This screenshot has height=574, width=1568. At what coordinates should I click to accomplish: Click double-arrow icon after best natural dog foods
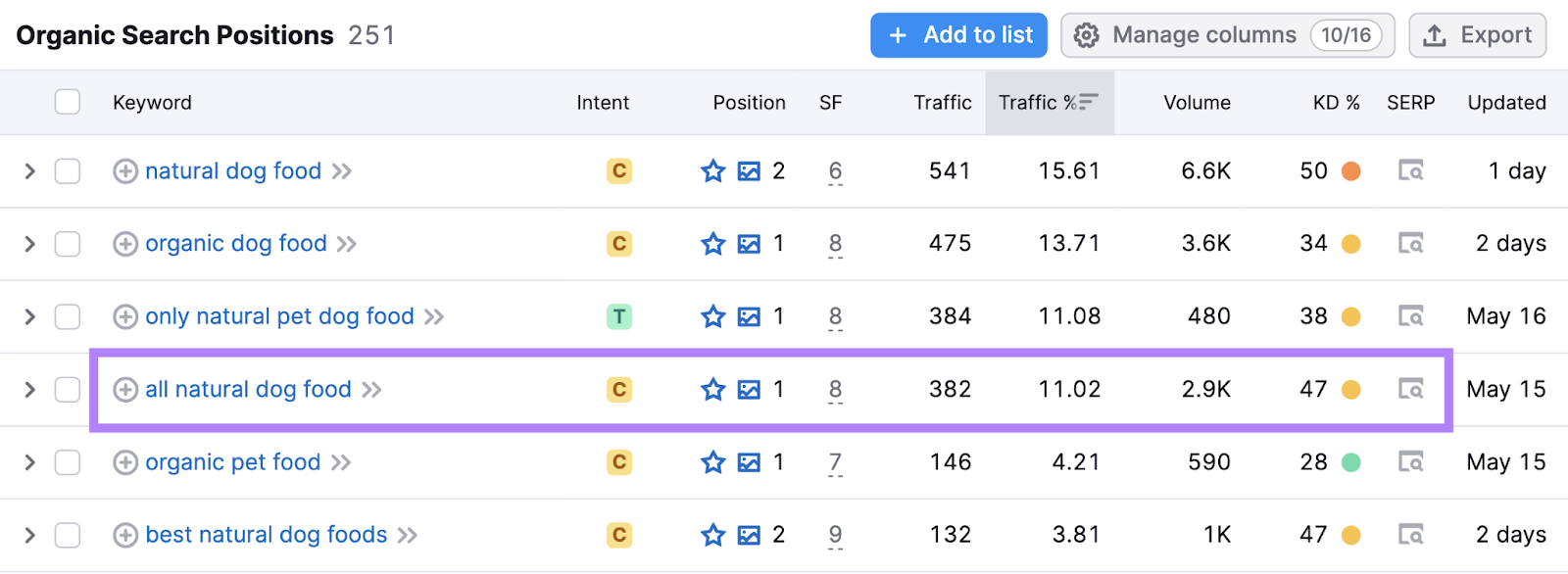tap(408, 536)
